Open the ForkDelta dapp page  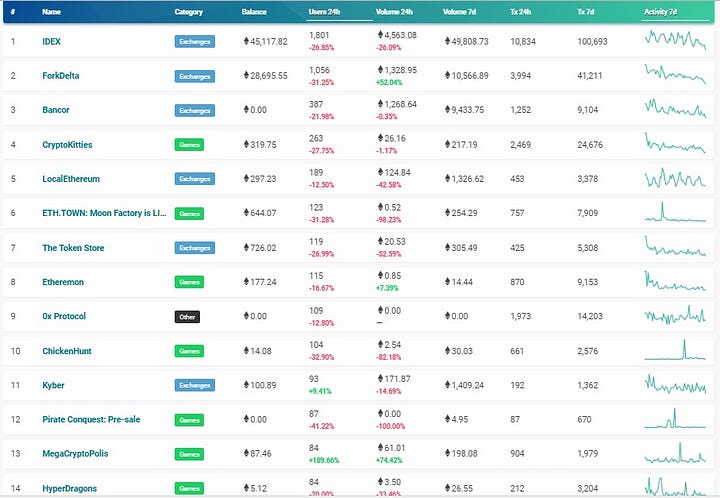click(61, 76)
